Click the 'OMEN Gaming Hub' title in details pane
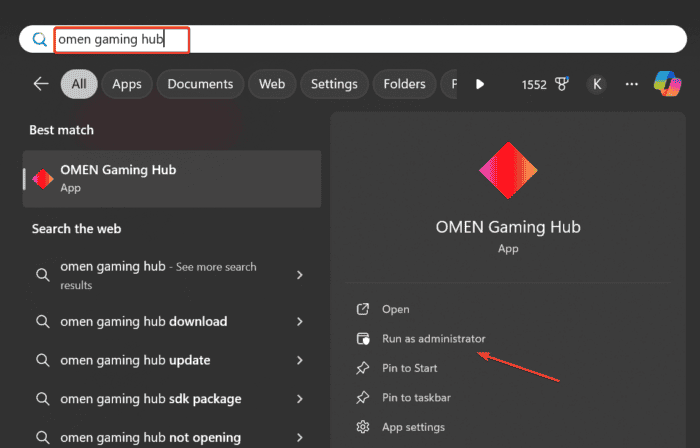 [508, 227]
